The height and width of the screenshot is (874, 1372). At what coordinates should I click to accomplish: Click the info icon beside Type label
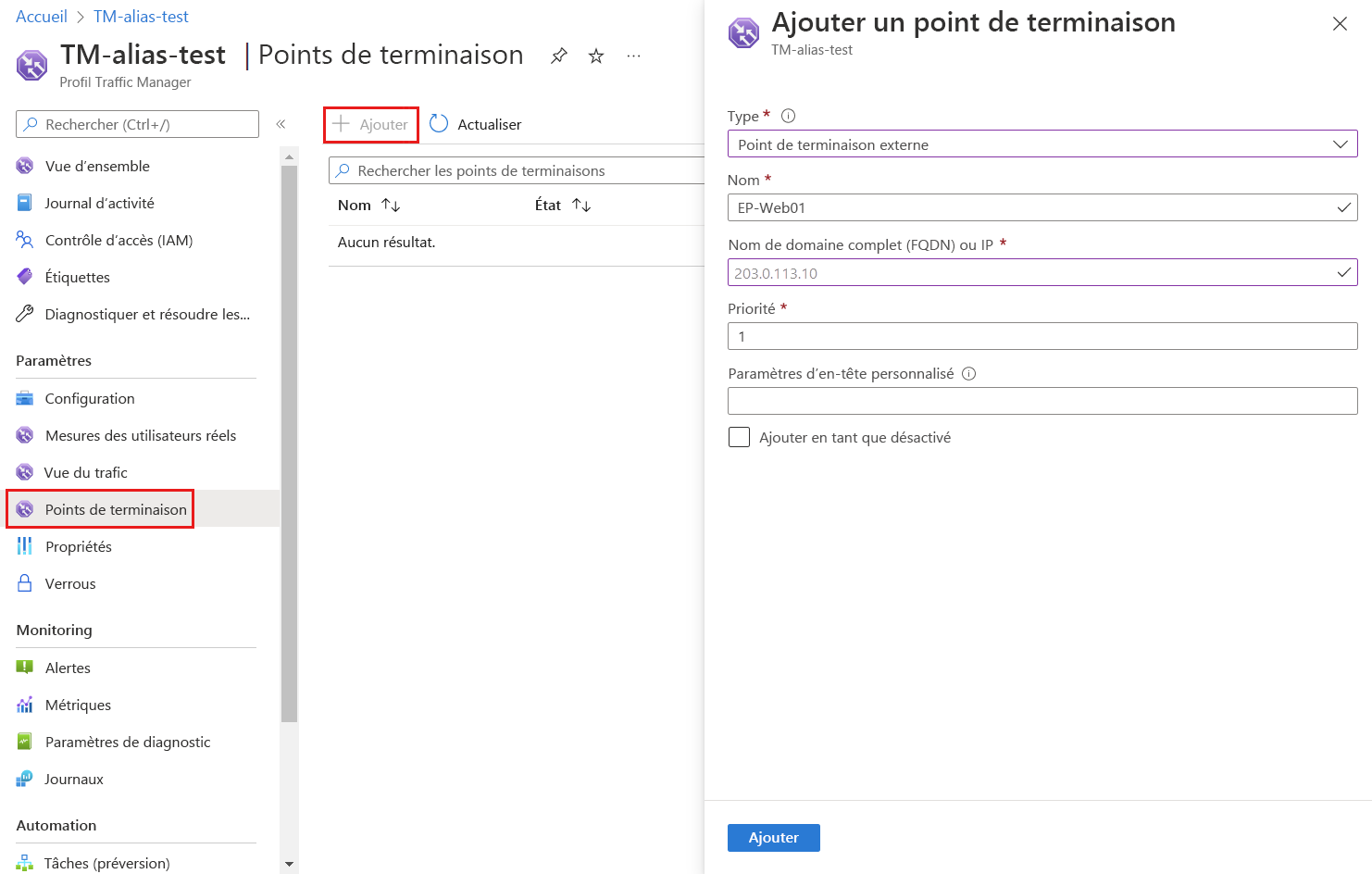point(788,116)
